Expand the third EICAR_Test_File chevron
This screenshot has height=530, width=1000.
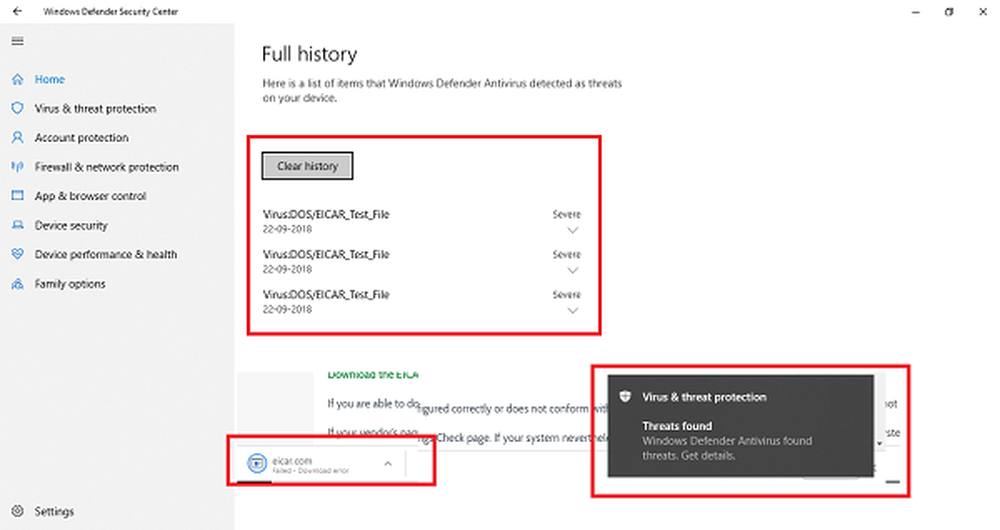(572, 310)
